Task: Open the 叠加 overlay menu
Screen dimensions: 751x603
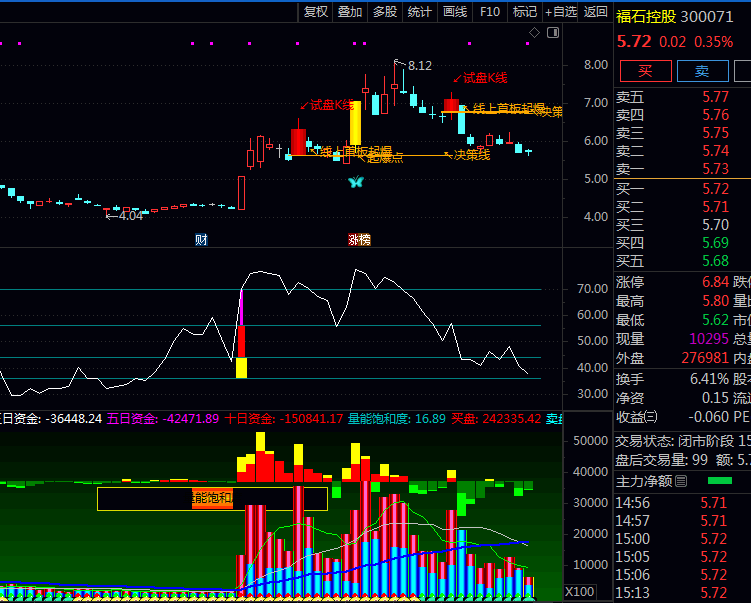Action: click(x=350, y=12)
